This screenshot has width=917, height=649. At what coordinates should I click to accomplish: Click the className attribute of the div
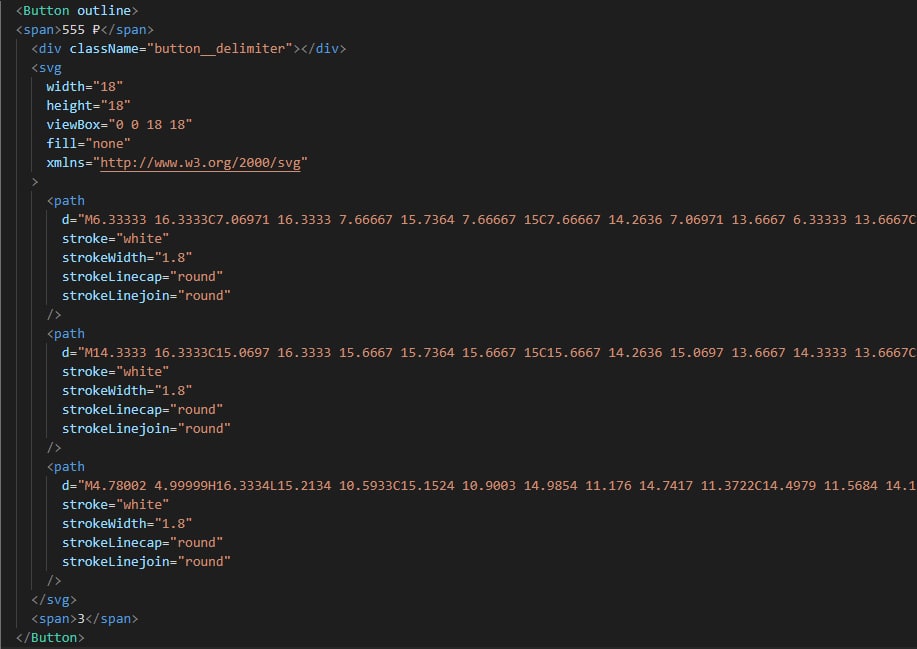[x=100, y=49]
